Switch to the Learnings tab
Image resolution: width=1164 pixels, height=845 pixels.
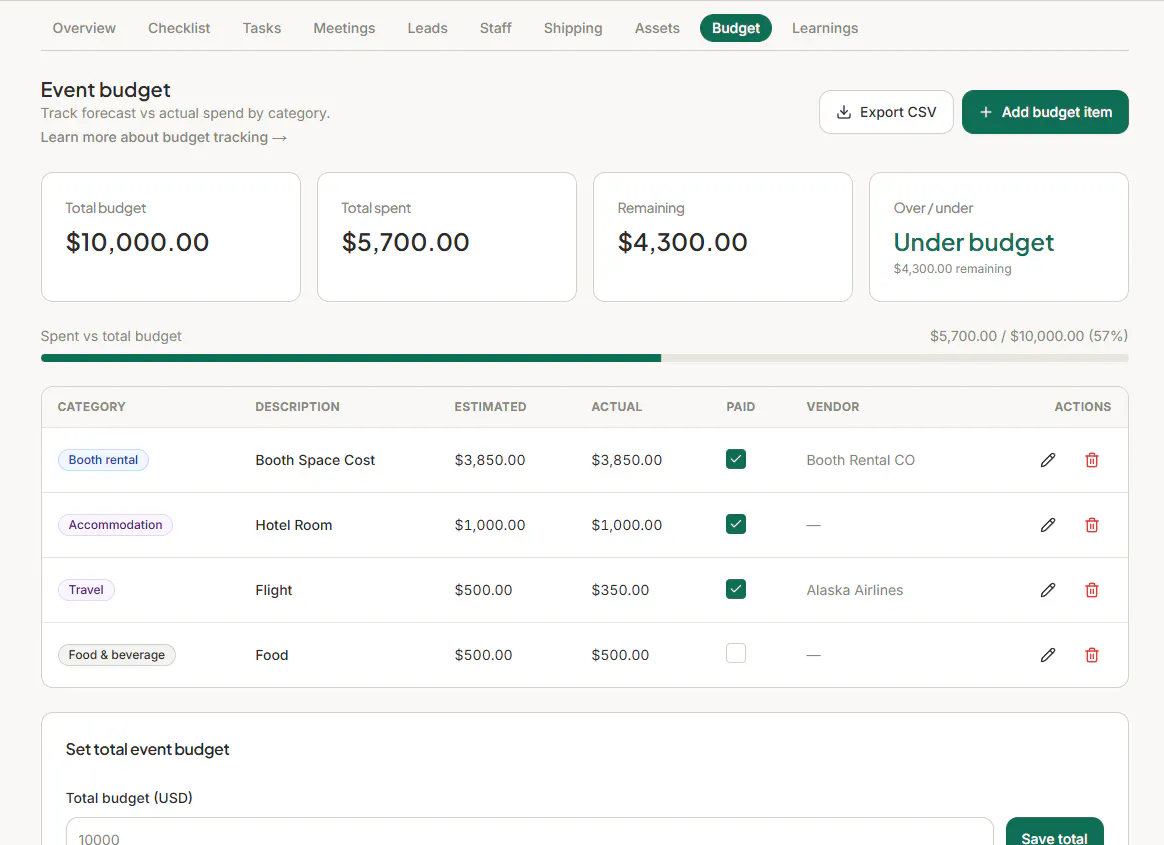[x=825, y=28]
